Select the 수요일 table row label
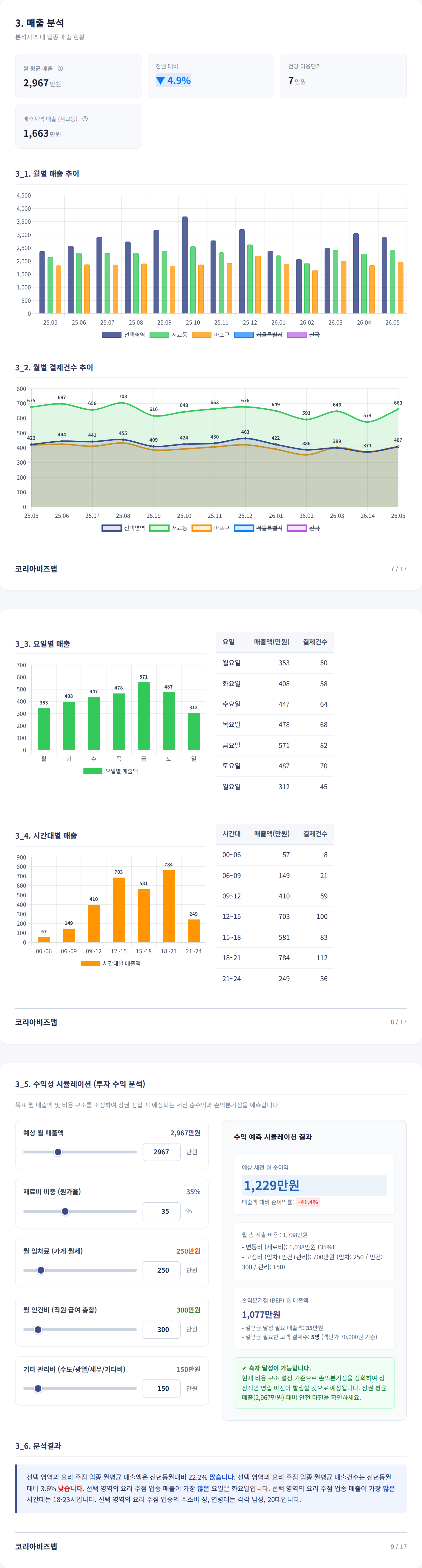Image resolution: width=422 pixels, height=1568 pixels. (231, 704)
